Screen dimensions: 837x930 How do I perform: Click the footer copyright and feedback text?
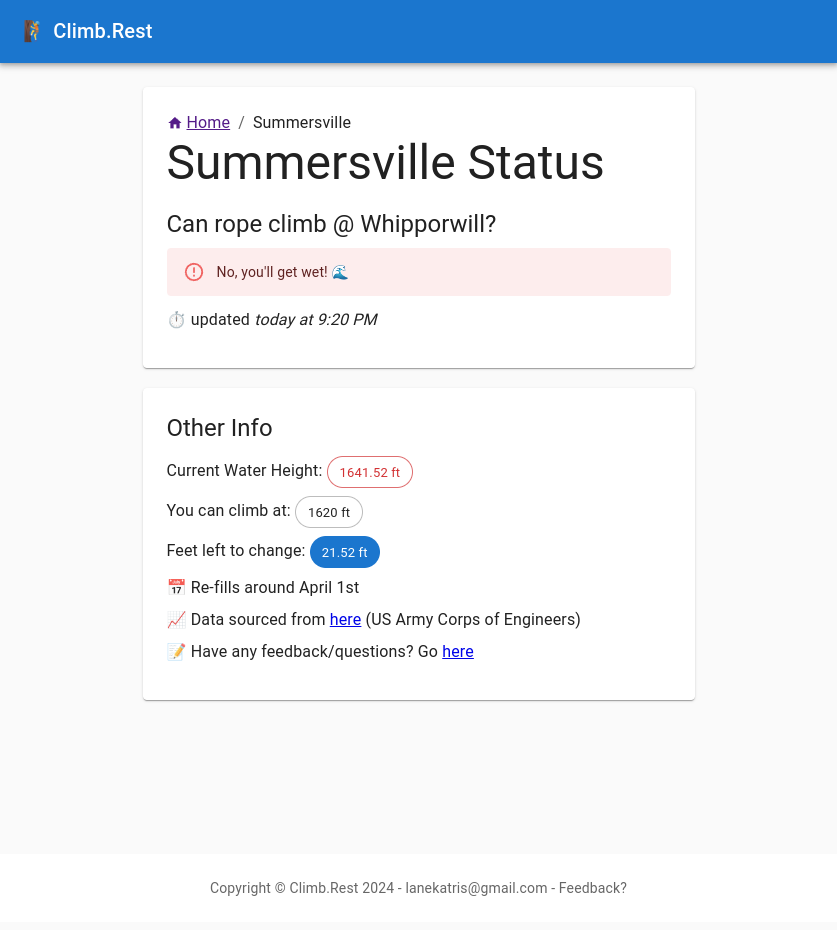tap(418, 888)
